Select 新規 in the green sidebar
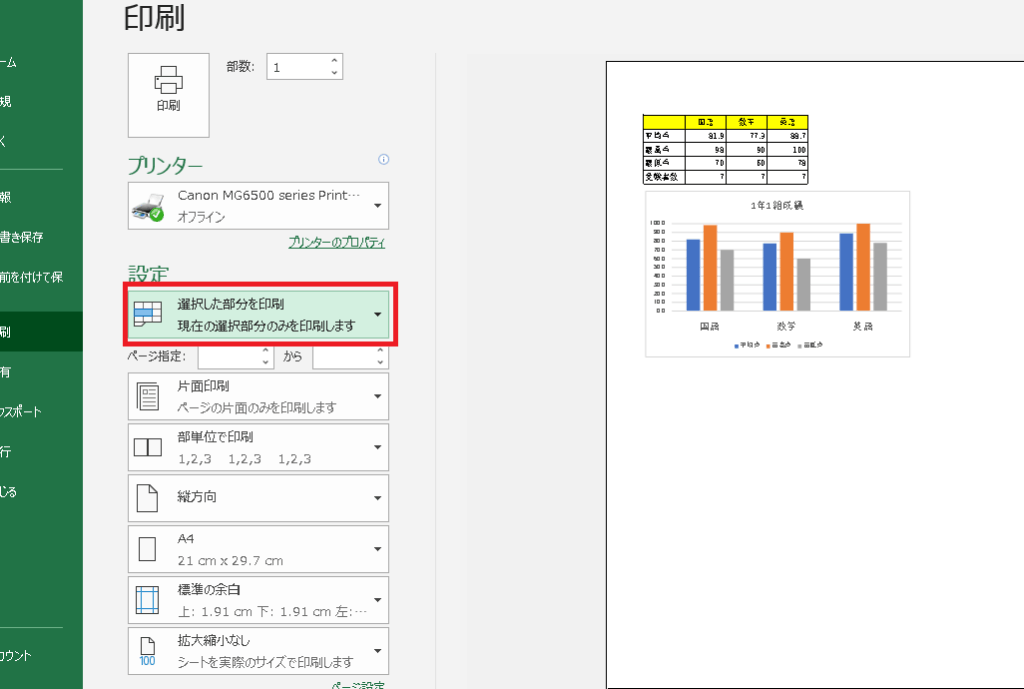Viewport: 1024px width, 689px height. click(x=41, y=101)
